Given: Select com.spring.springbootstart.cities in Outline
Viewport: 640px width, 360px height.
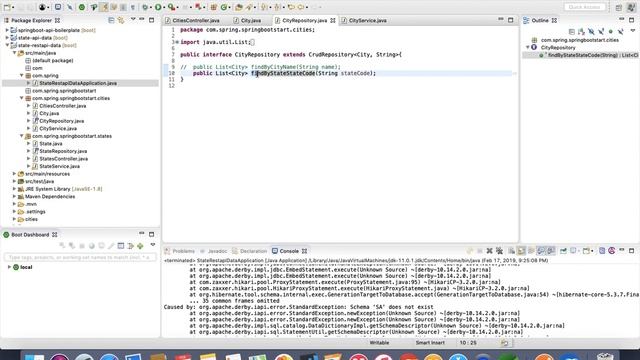Looking at the screenshot, I should [x=579, y=40].
